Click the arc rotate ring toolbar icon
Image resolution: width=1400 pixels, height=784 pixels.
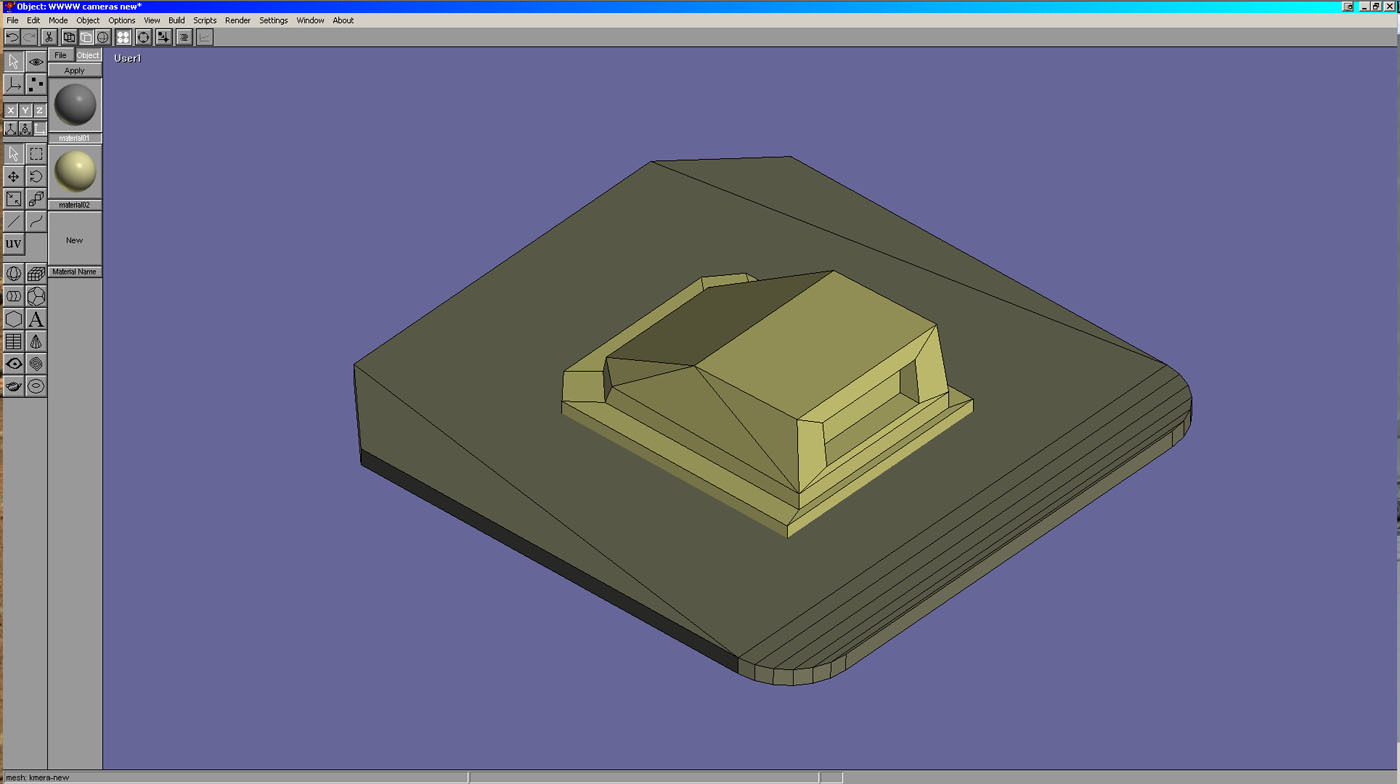point(143,37)
